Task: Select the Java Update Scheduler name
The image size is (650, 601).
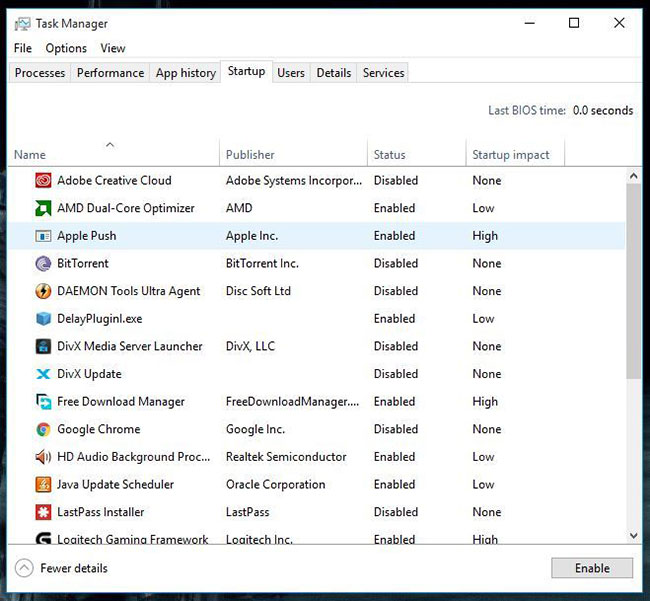Action: [115, 485]
